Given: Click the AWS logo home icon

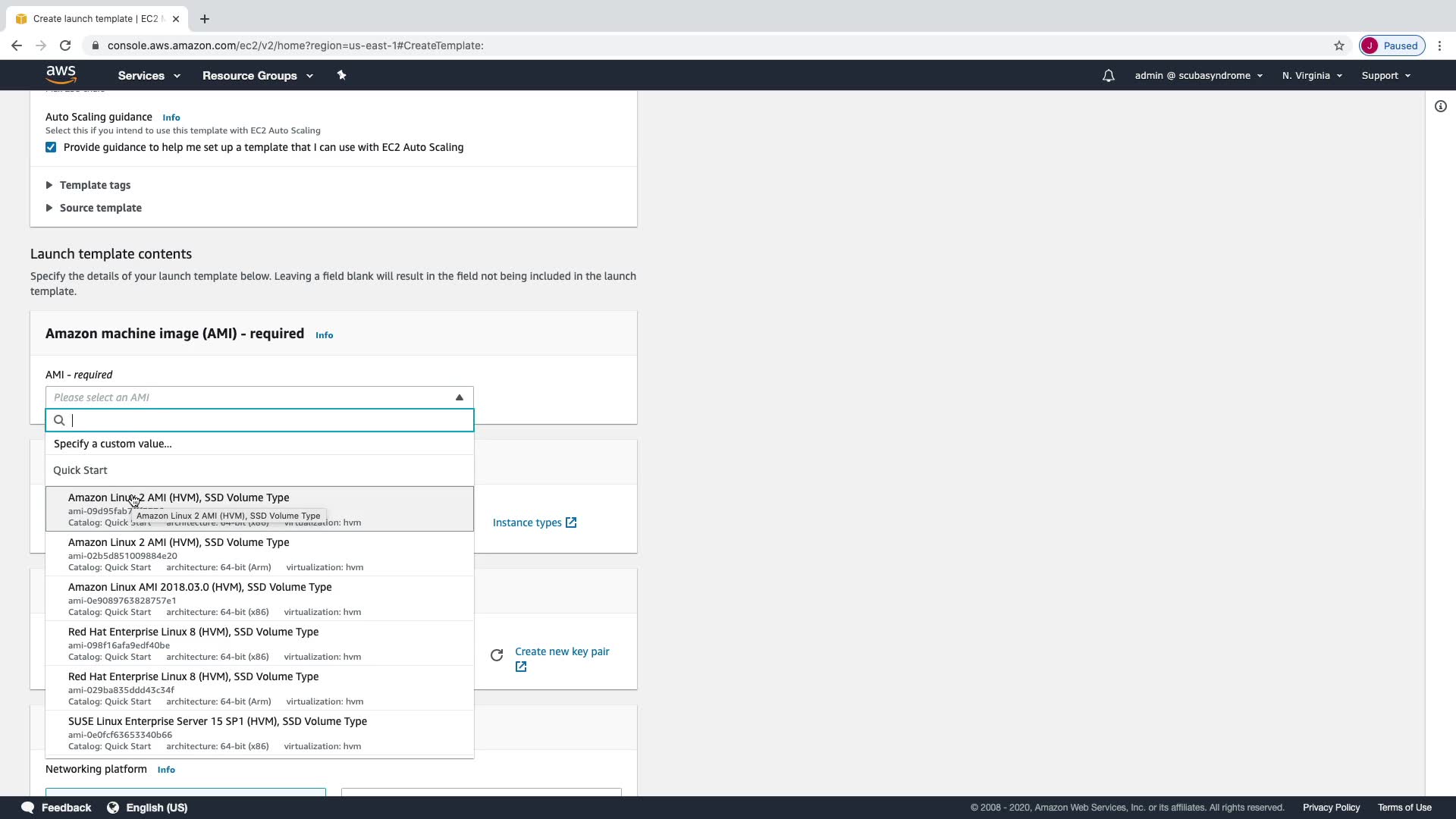Looking at the screenshot, I should 61,74.
